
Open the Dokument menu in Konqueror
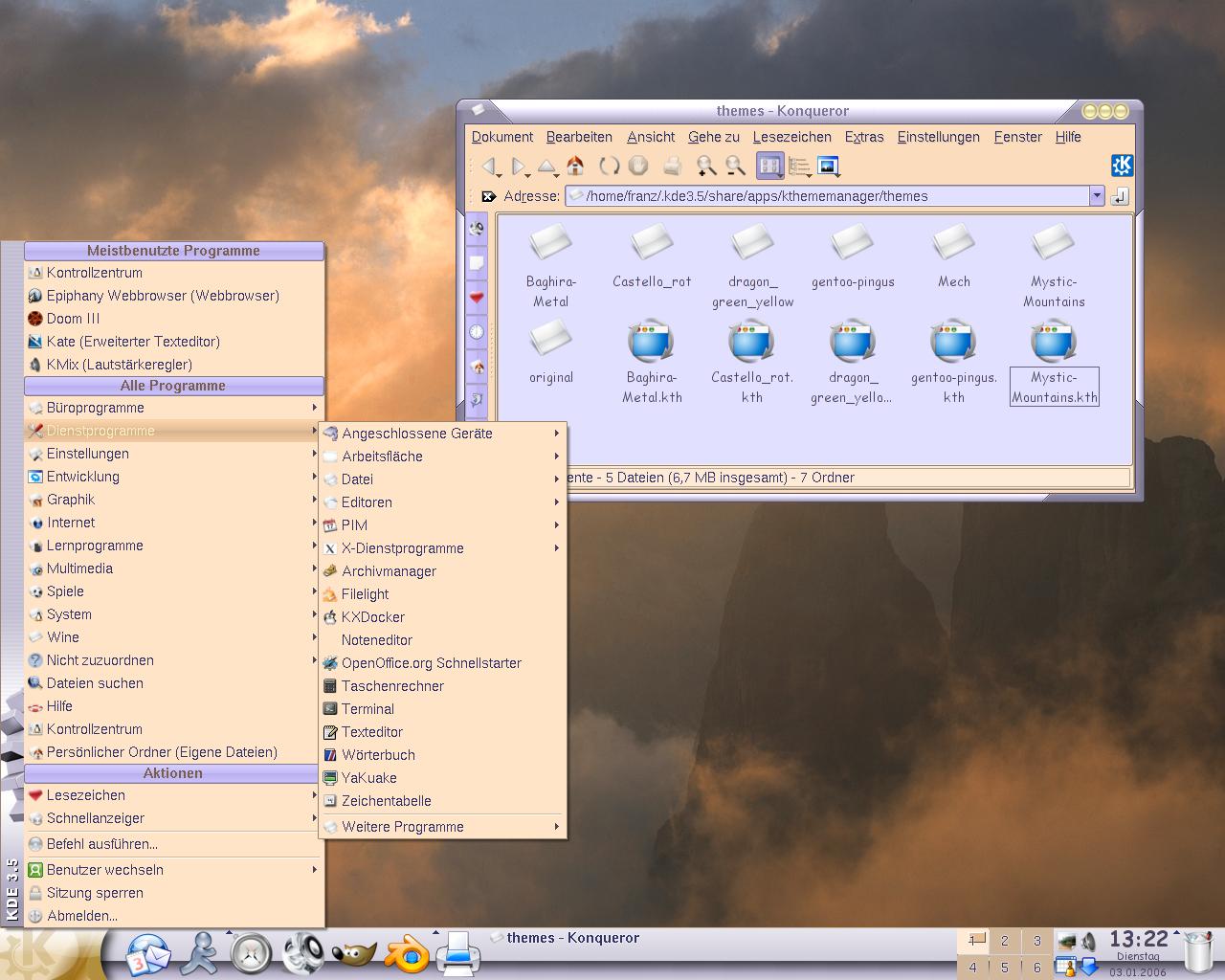point(502,137)
